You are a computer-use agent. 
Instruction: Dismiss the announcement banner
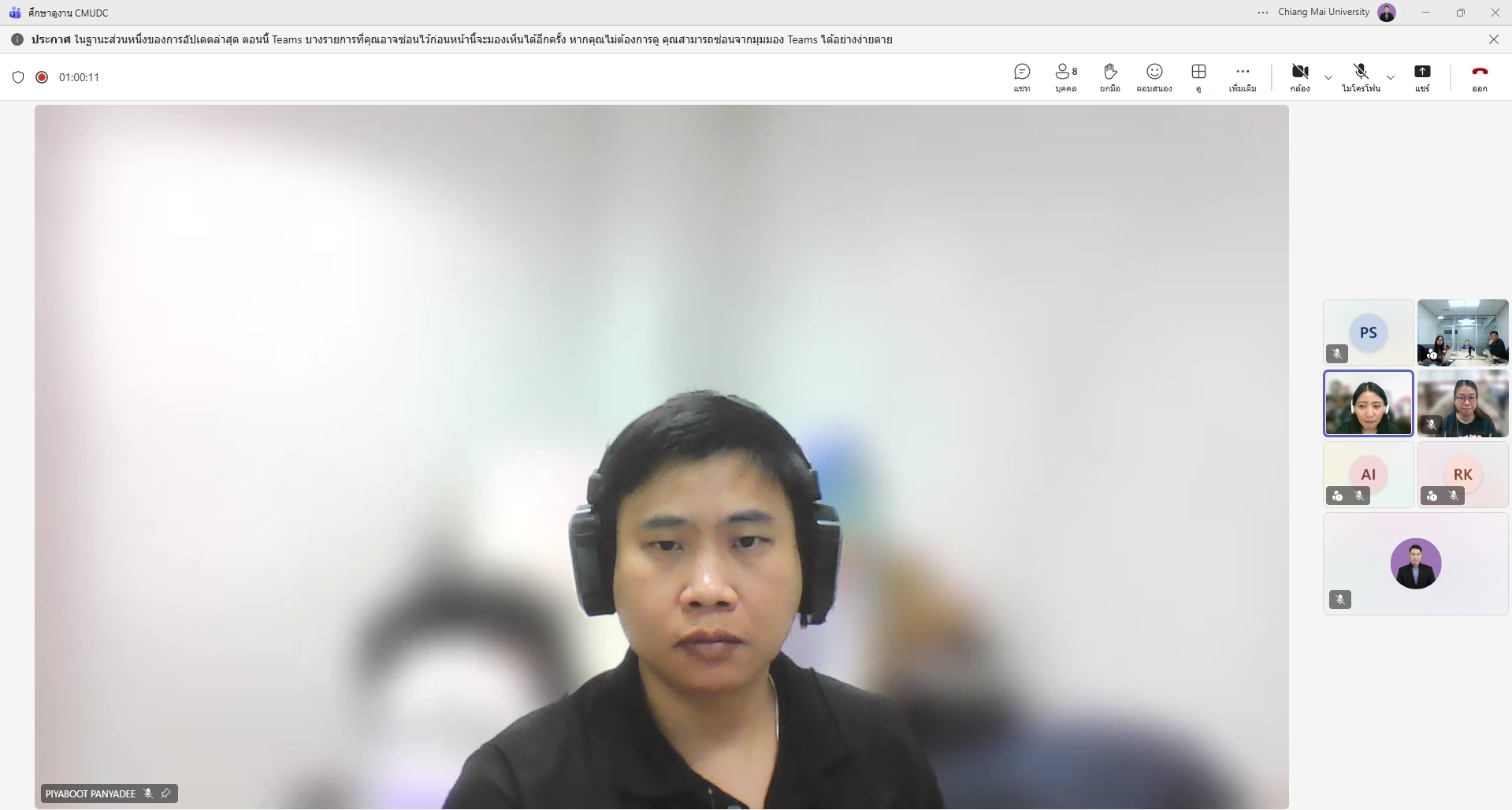[x=1493, y=39]
